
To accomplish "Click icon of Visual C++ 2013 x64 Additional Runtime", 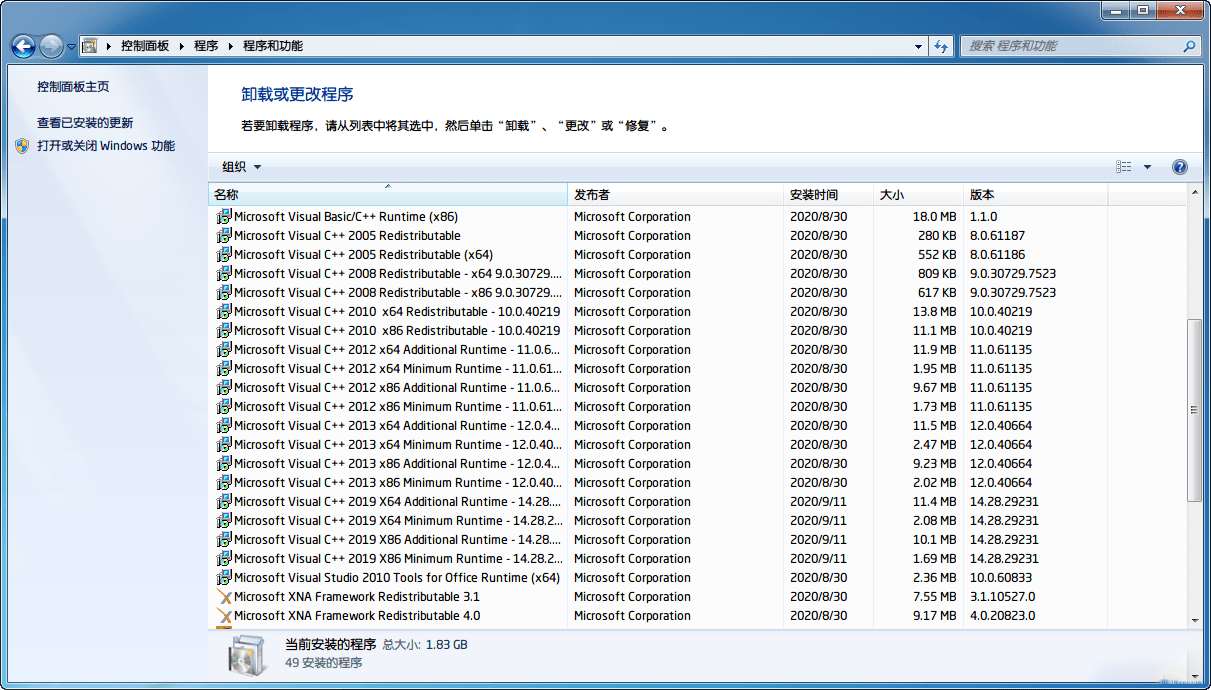I will (224, 425).
